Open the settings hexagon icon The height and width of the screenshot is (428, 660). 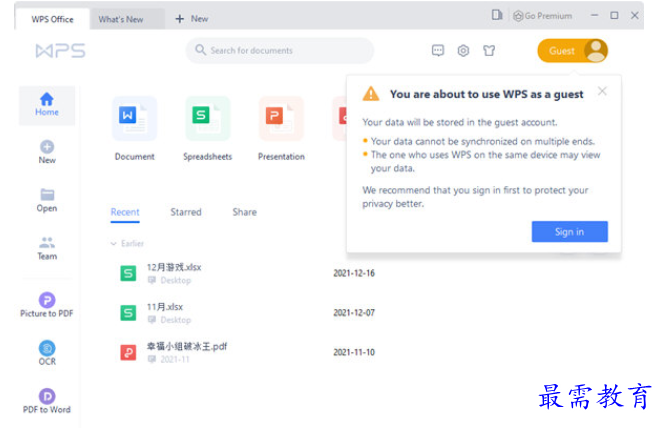(463, 51)
